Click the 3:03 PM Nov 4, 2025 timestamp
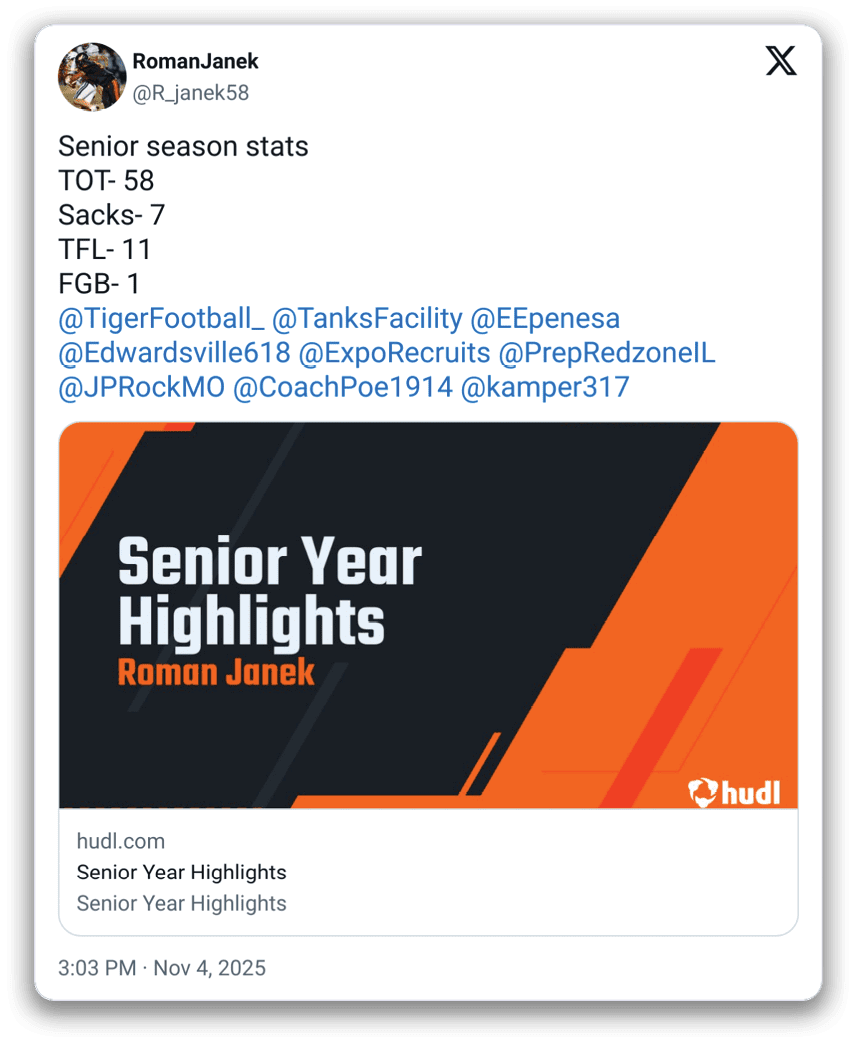Screen dimensions: 855x1043 (x=162, y=968)
